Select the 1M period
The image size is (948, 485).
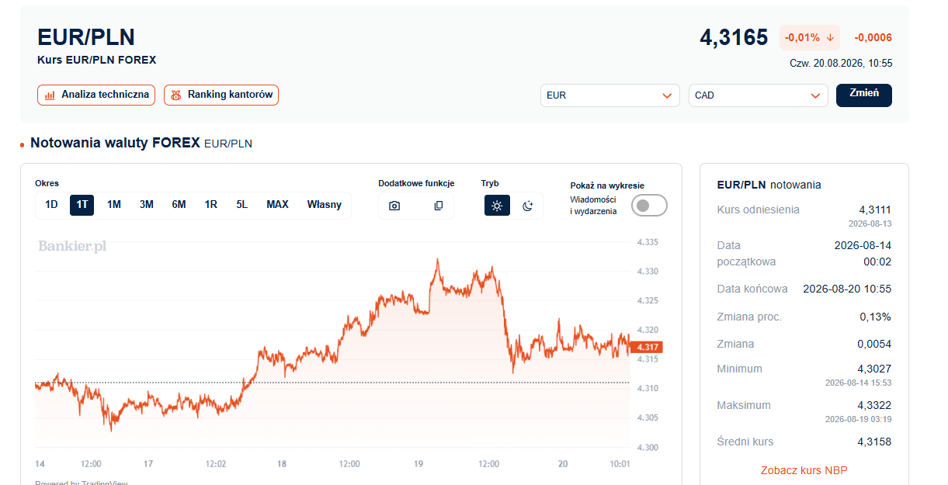[114, 204]
